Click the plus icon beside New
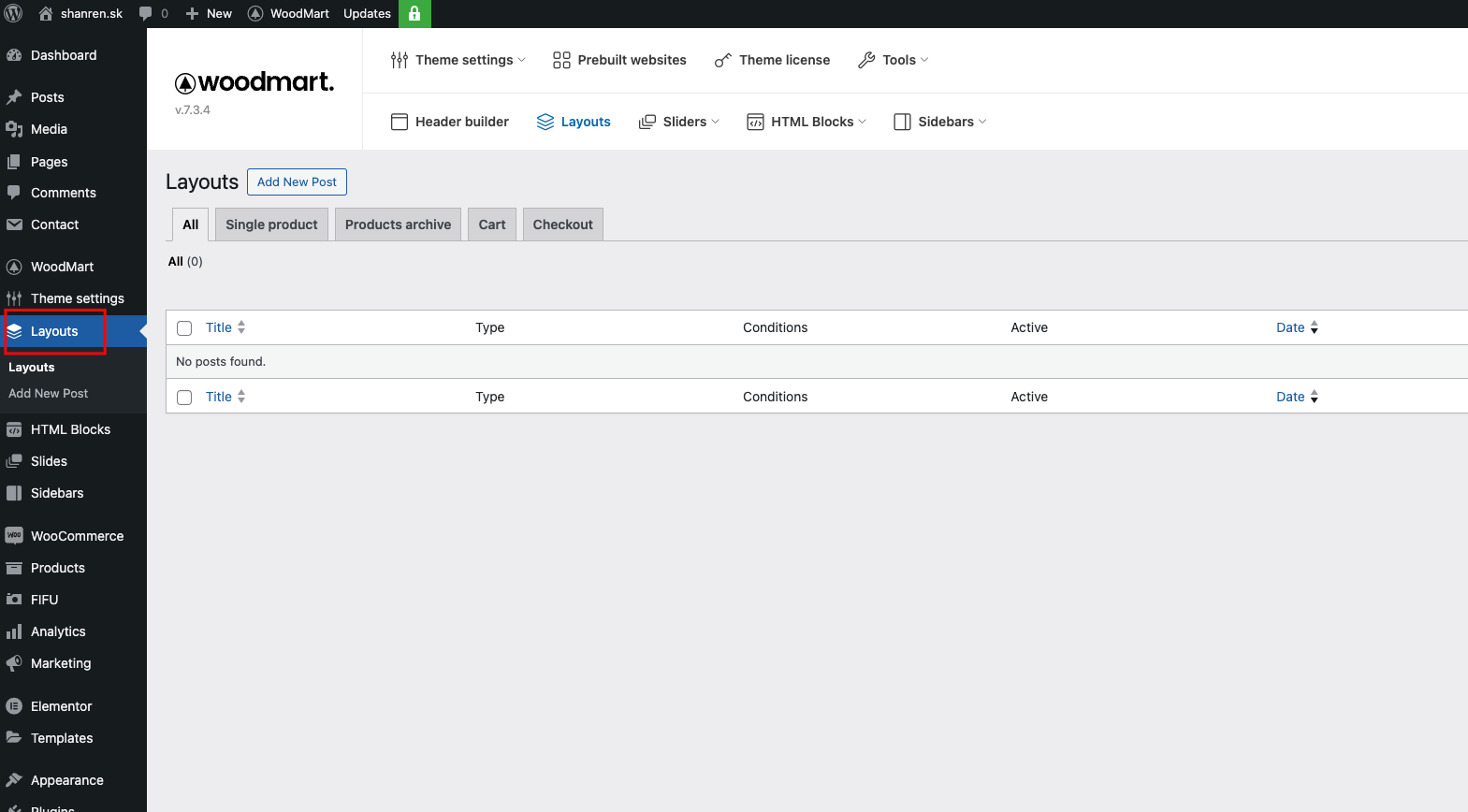The width and height of the screenshot is (1468, 812). click(x=192, y=13)
